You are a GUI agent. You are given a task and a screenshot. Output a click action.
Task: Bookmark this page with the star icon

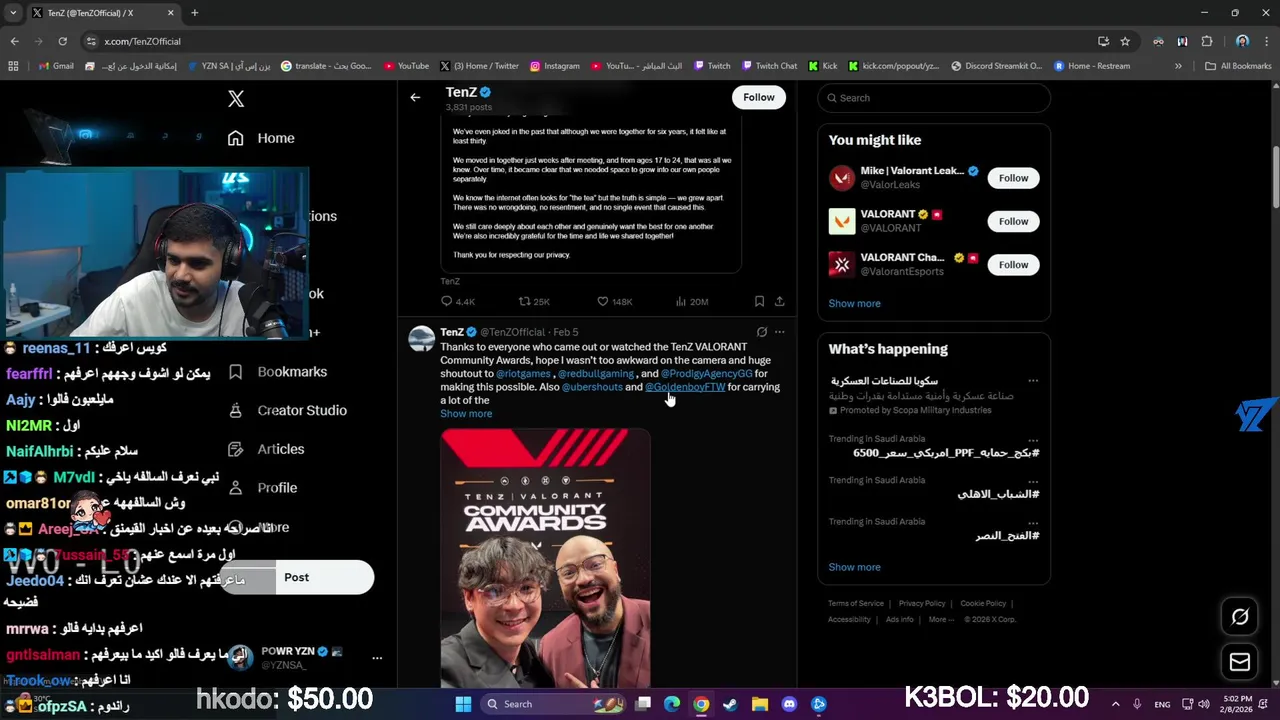[1125, 41]
